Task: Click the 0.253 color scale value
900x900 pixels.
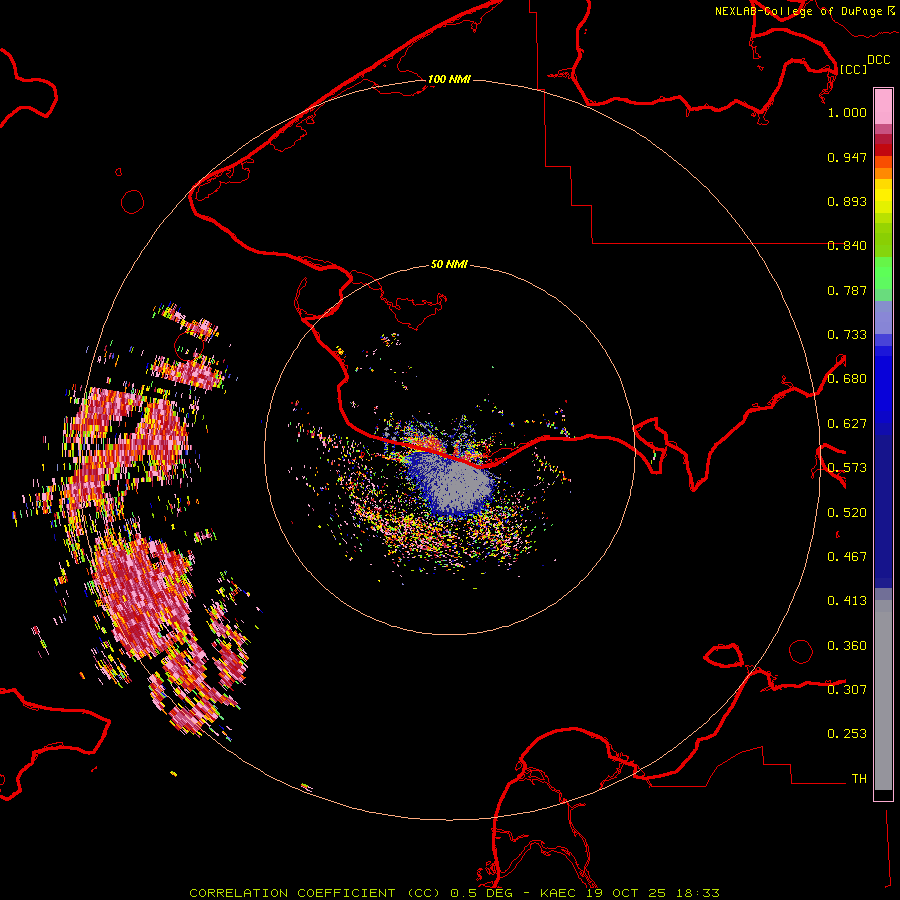Action: (x=847, y=734)
